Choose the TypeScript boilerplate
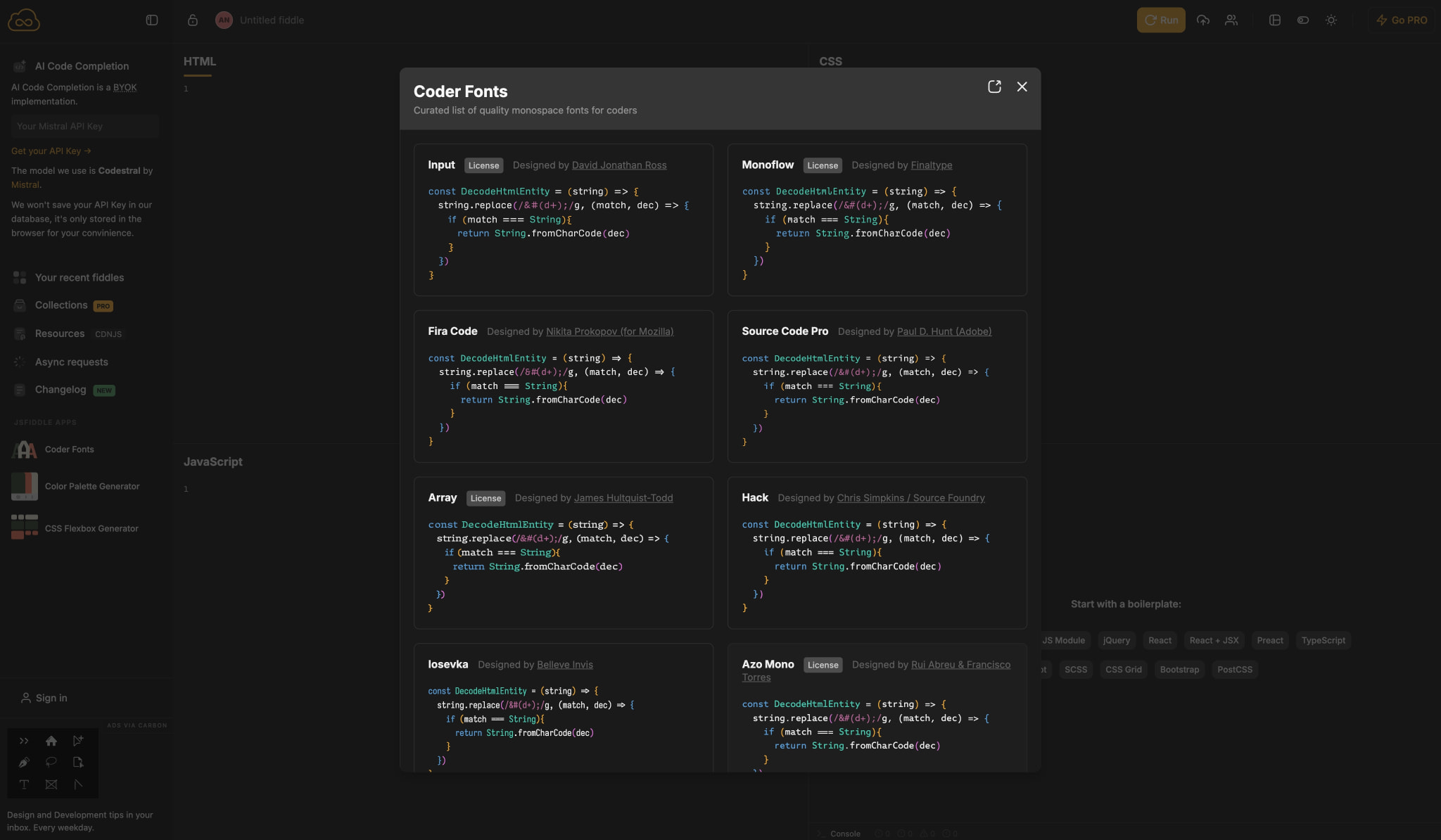 [1323, 641]
